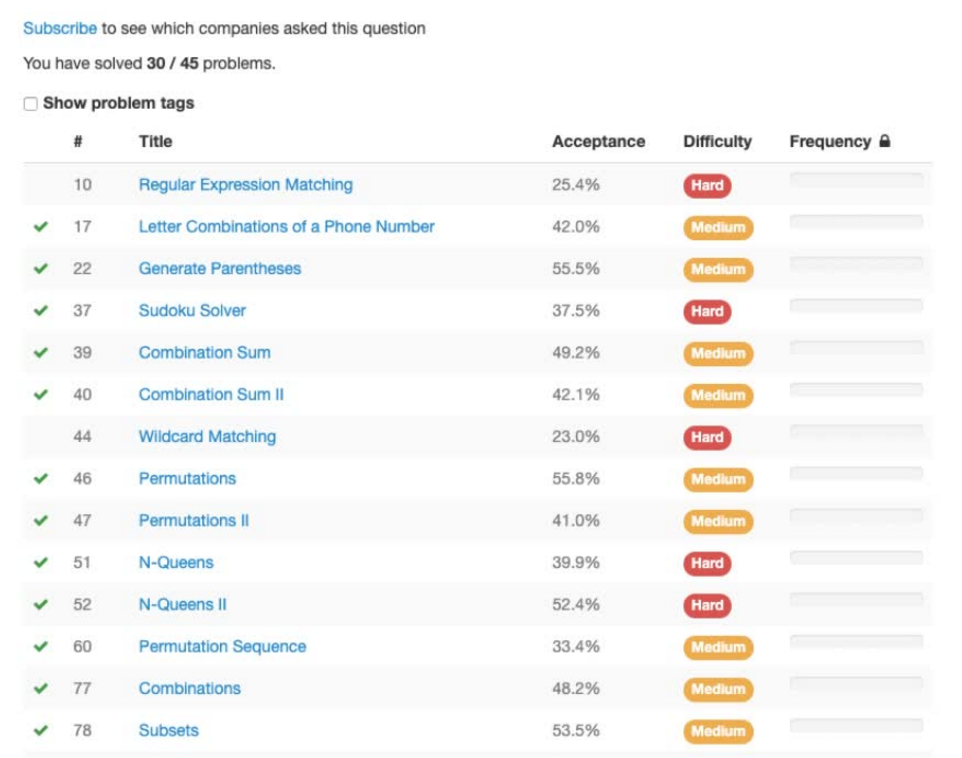Enable the Show problem tags checkbox
The width and height of the screenshot is (962, 758).
coord(31,104)
